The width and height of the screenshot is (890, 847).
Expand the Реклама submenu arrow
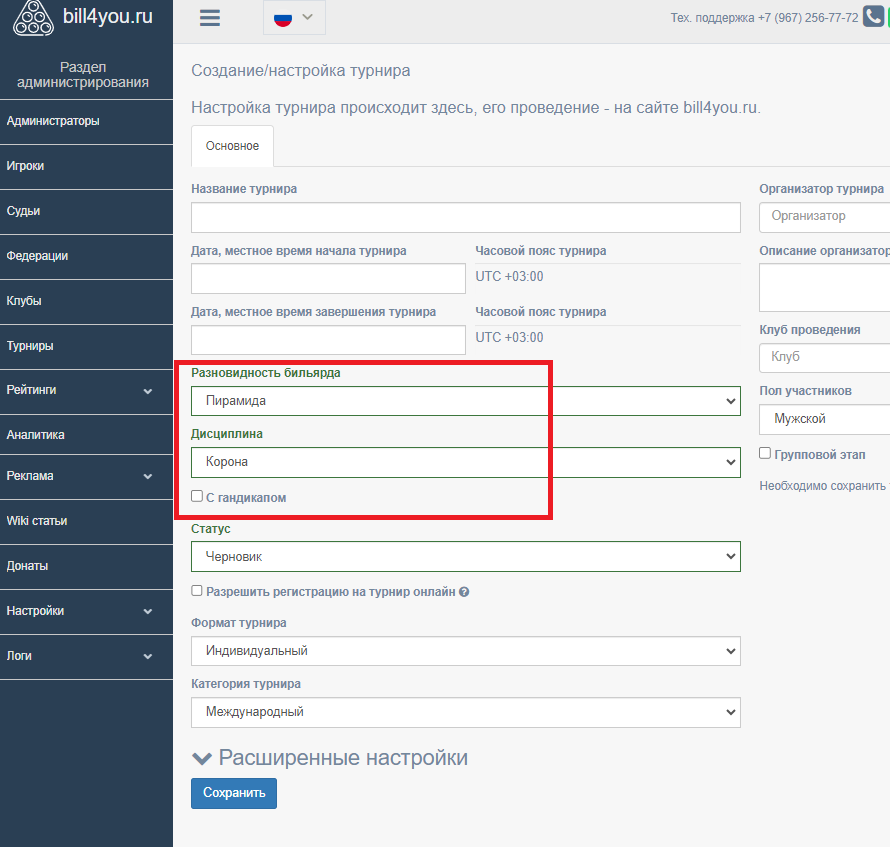click(148, 476)
